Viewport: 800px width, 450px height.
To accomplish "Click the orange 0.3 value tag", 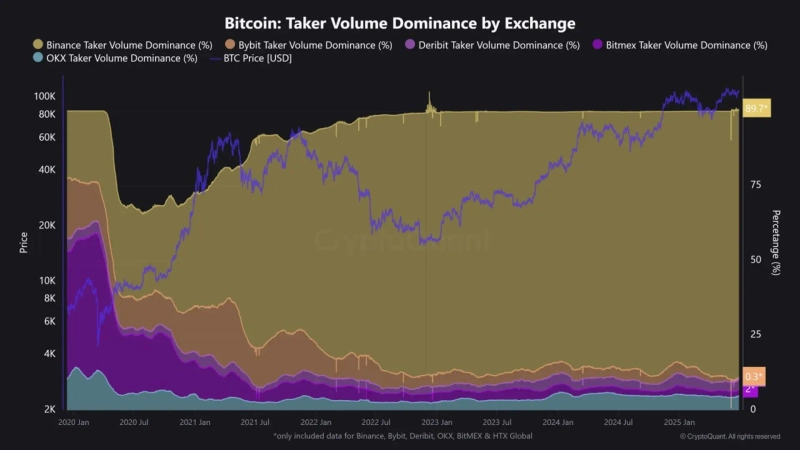I will coord(754,376).
